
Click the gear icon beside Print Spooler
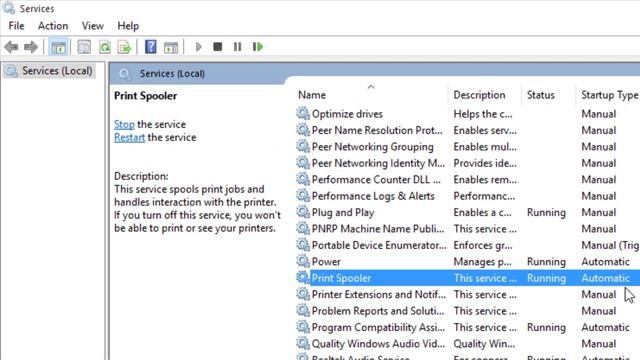(303, 278)
